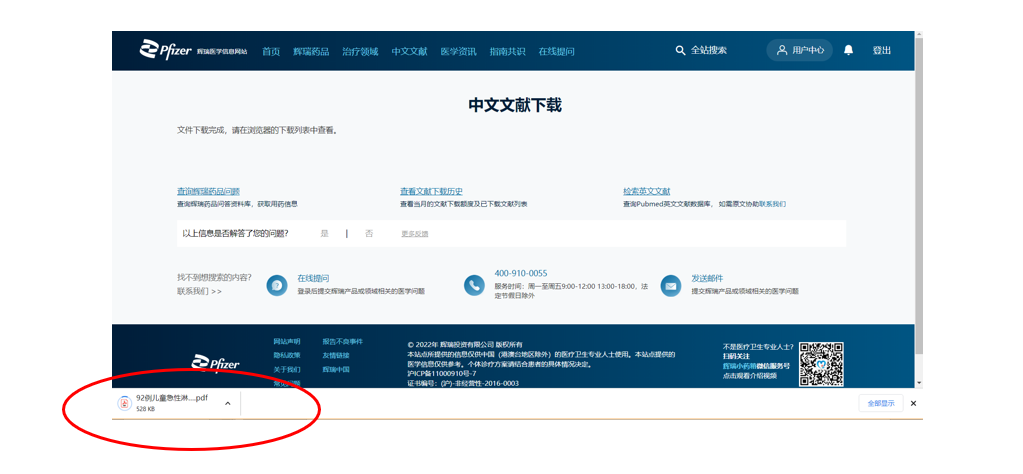Click 点击观看介绍视频 in the footer
This screenshot has width=1023, height=474.
(x=750, y=376)
